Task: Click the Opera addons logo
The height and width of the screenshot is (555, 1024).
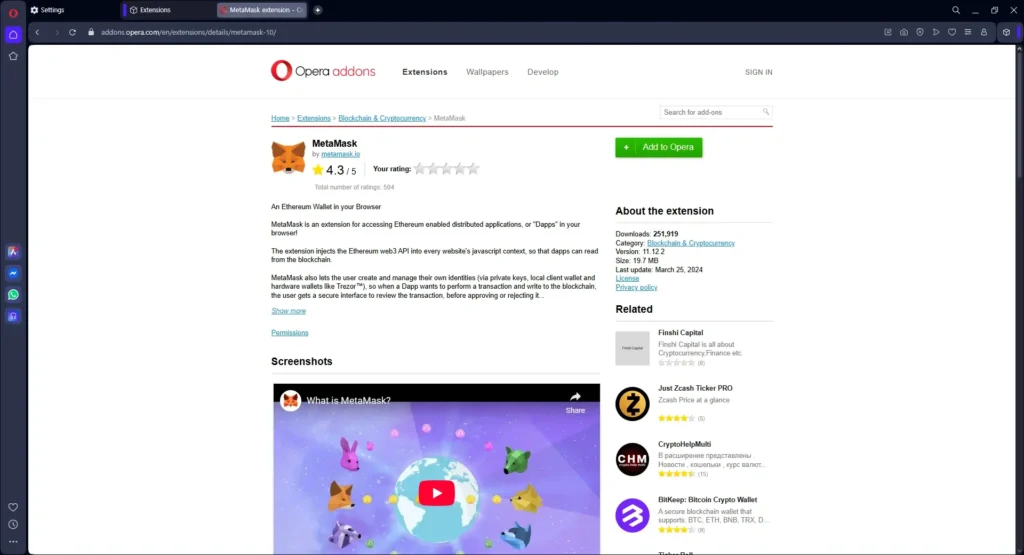Action: 323,71
